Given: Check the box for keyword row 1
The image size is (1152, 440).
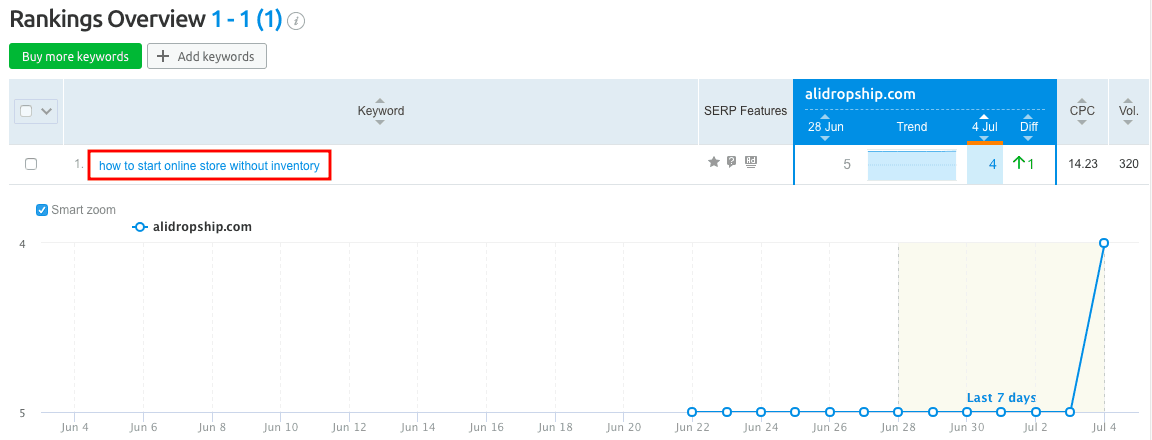Looking at the screenshot, I should point(31,164).
